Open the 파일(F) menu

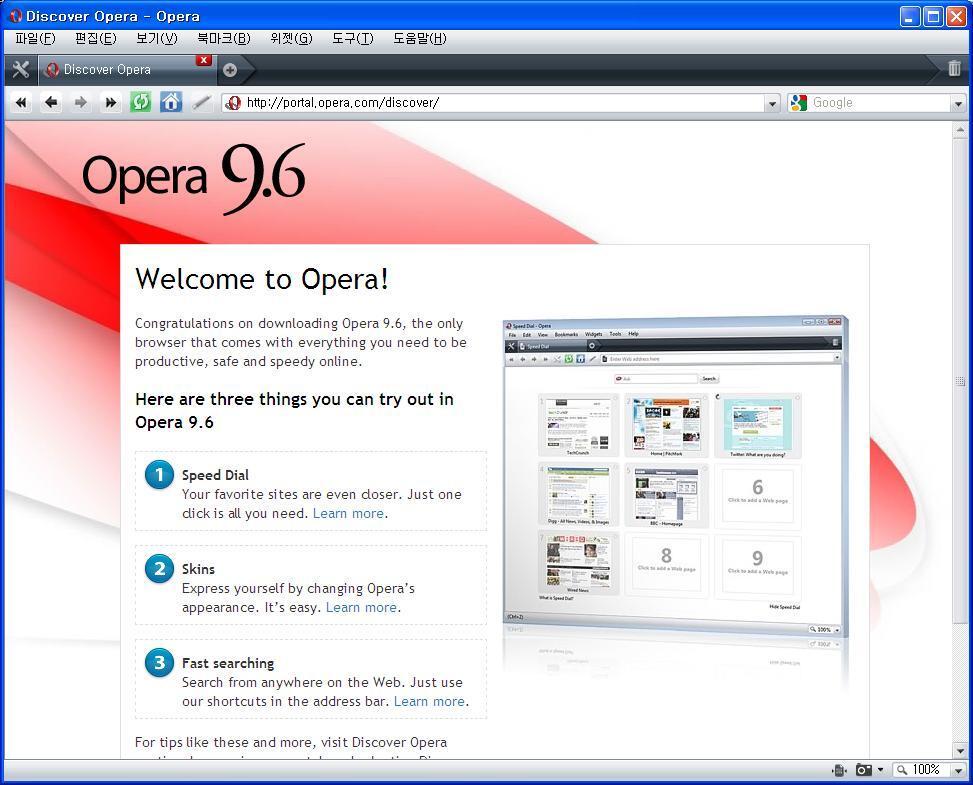point(35,38)
